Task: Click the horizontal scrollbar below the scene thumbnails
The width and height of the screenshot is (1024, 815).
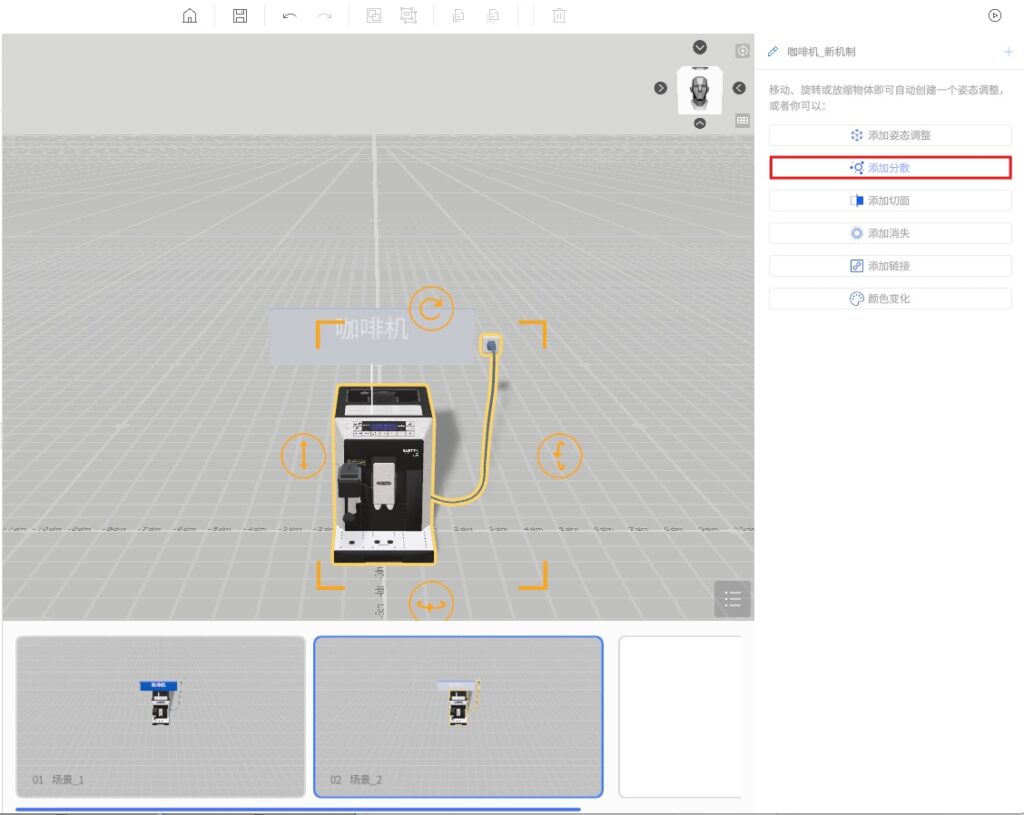Action: [x=298, y=808]
